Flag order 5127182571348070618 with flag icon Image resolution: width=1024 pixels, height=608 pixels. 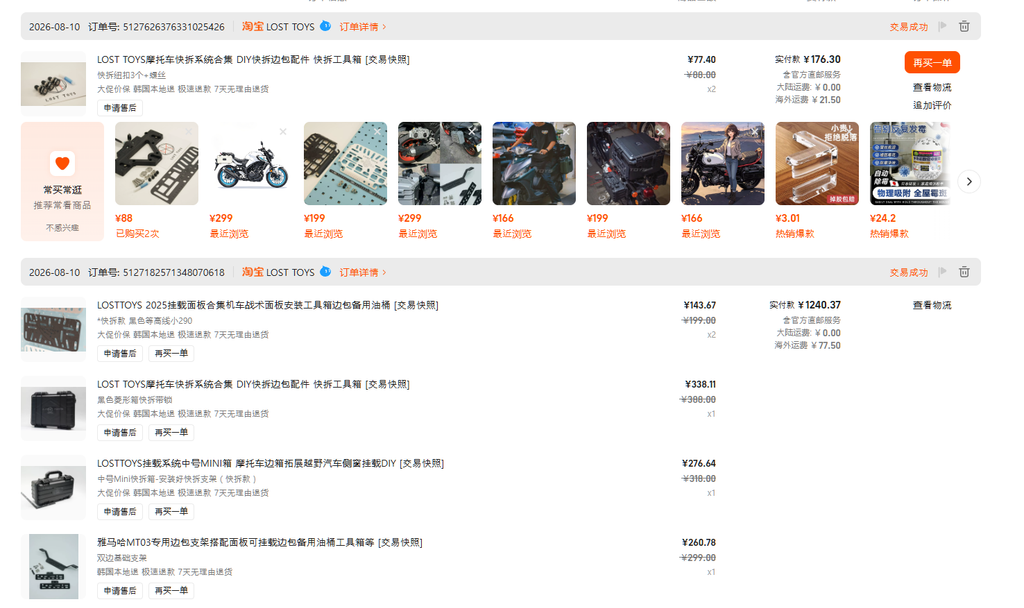pyautogui.click(x=942, y=272)
